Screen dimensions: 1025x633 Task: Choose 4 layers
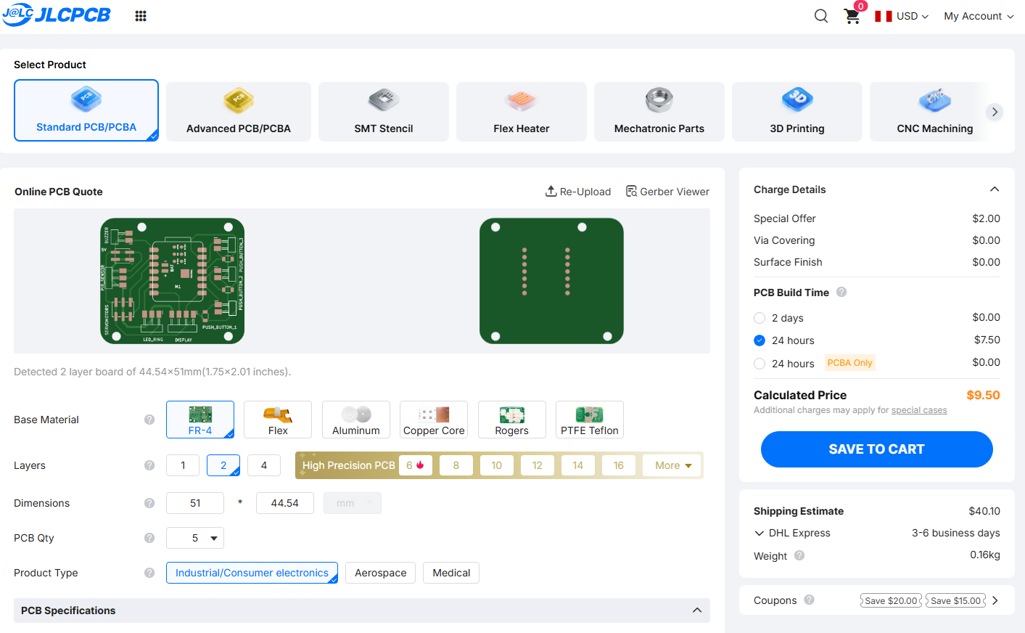264,465
